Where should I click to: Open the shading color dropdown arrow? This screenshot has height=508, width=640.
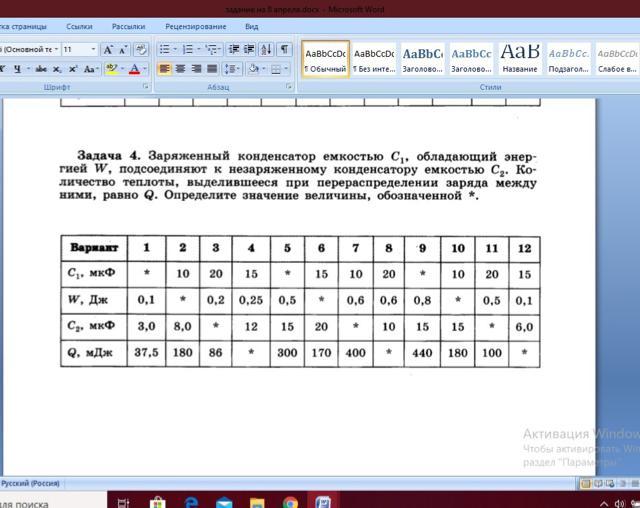(x=264, y=69)
